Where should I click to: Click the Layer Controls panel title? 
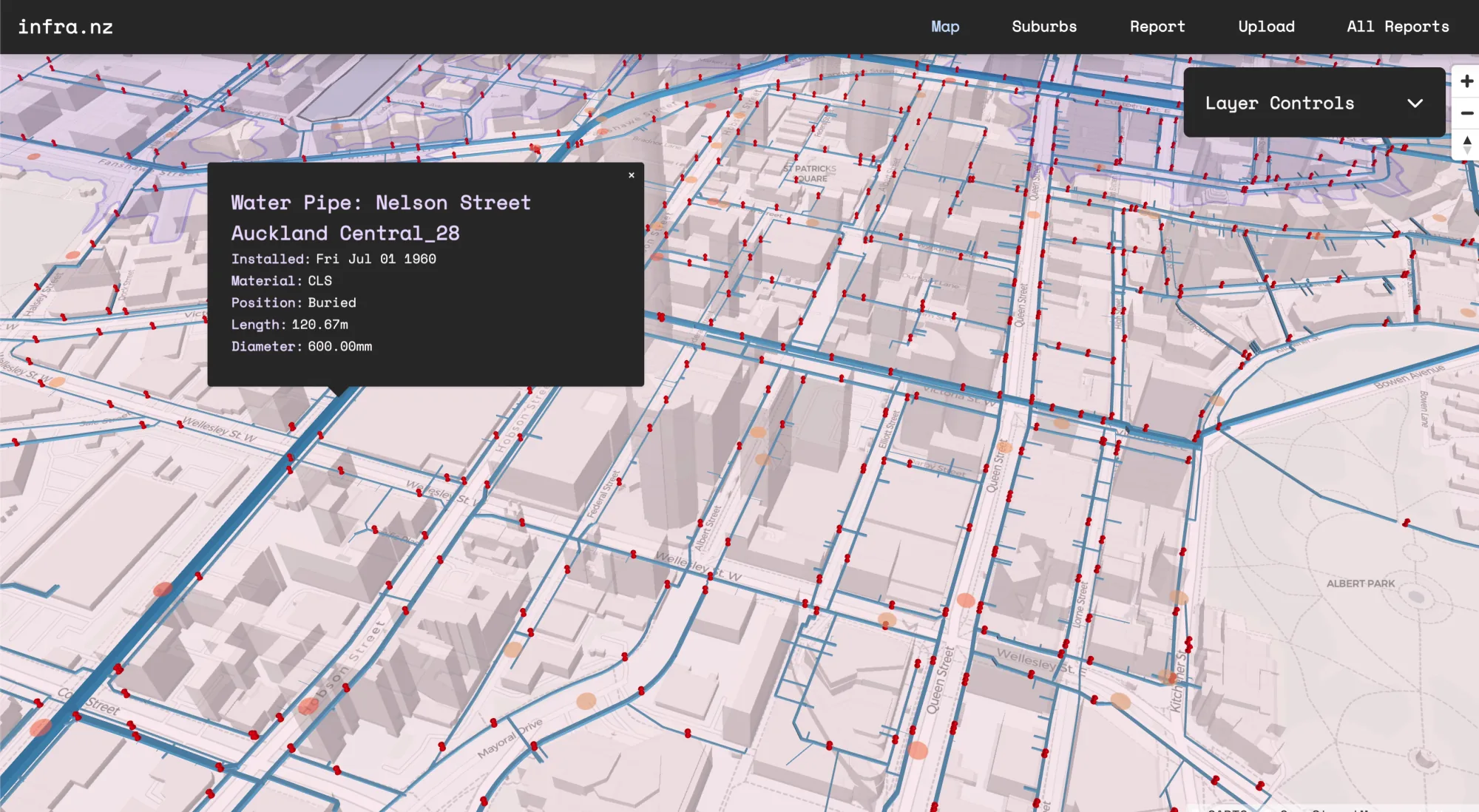tap(1279, 104)
